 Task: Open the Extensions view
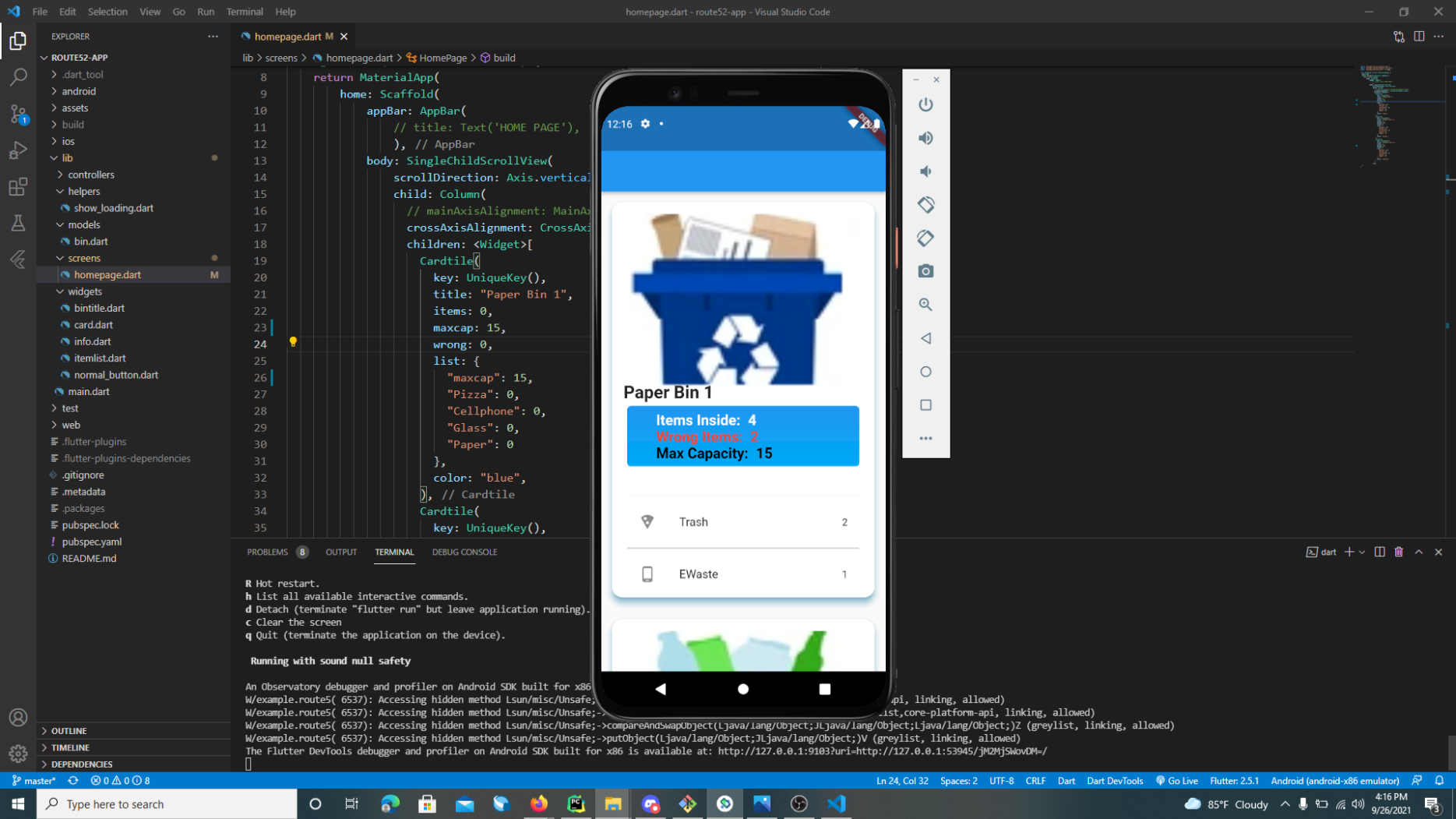[x=18, y=187]
